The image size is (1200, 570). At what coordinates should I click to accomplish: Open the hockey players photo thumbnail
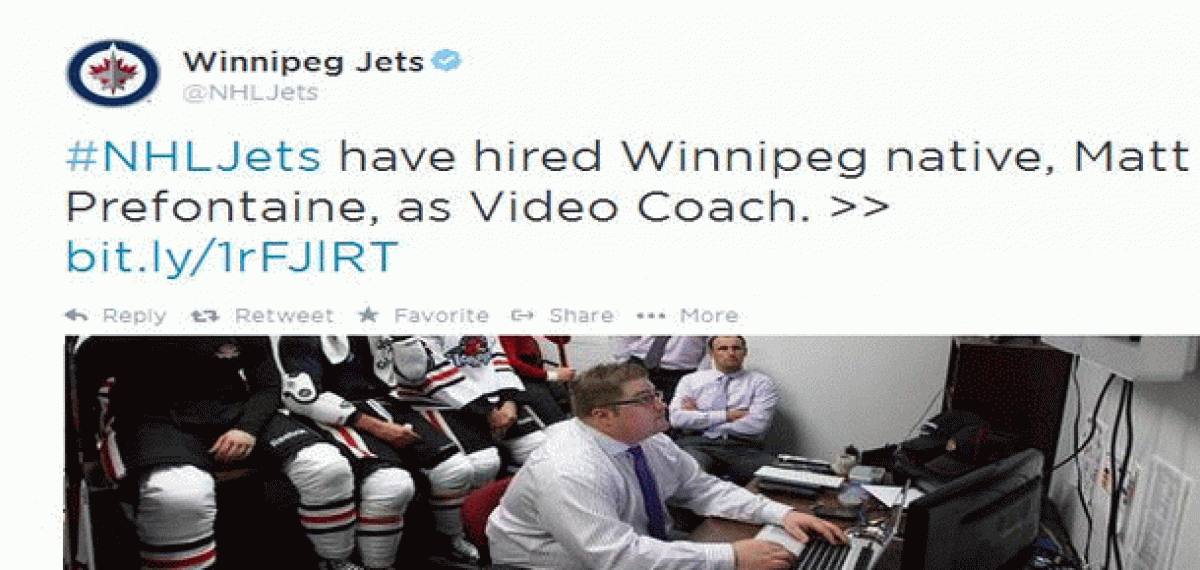[x=632, y=453]
